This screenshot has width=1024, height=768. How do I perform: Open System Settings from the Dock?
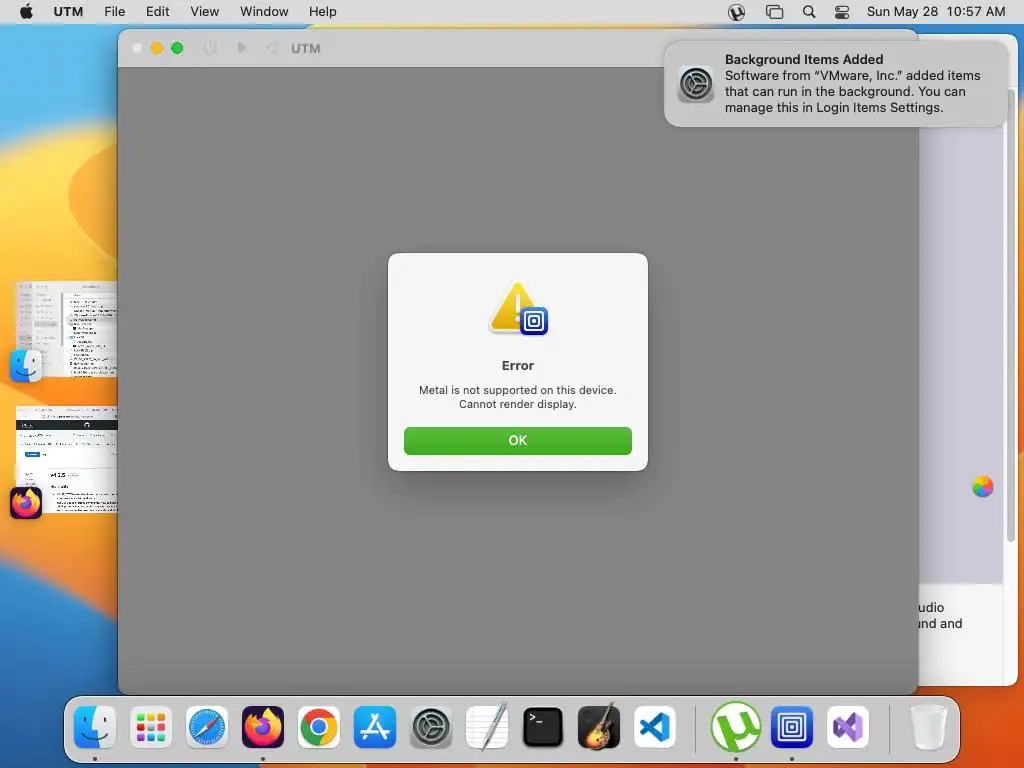point(431,727)
